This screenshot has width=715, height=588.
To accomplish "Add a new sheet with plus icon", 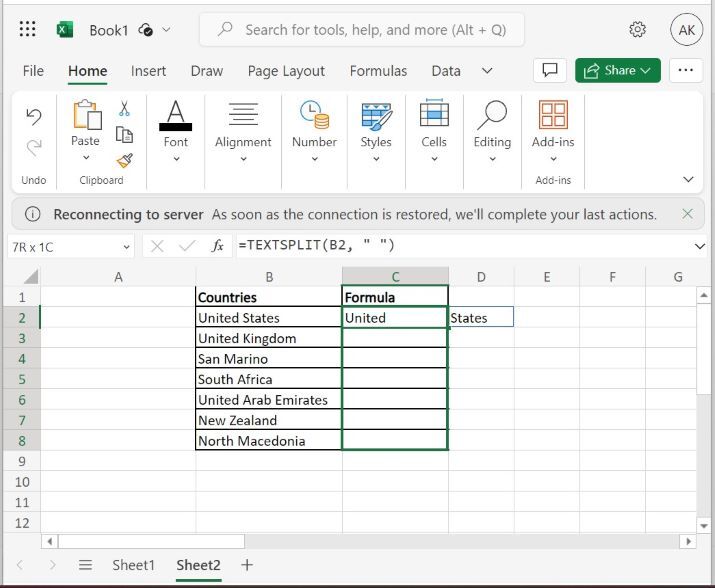I will point(247,565).
